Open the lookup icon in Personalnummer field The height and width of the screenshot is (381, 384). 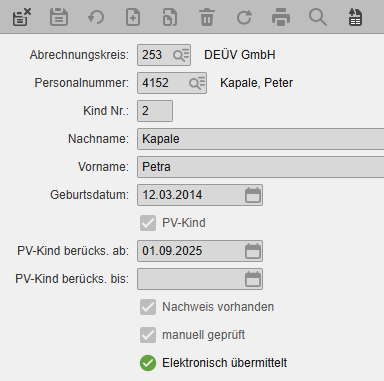[197, 83]
